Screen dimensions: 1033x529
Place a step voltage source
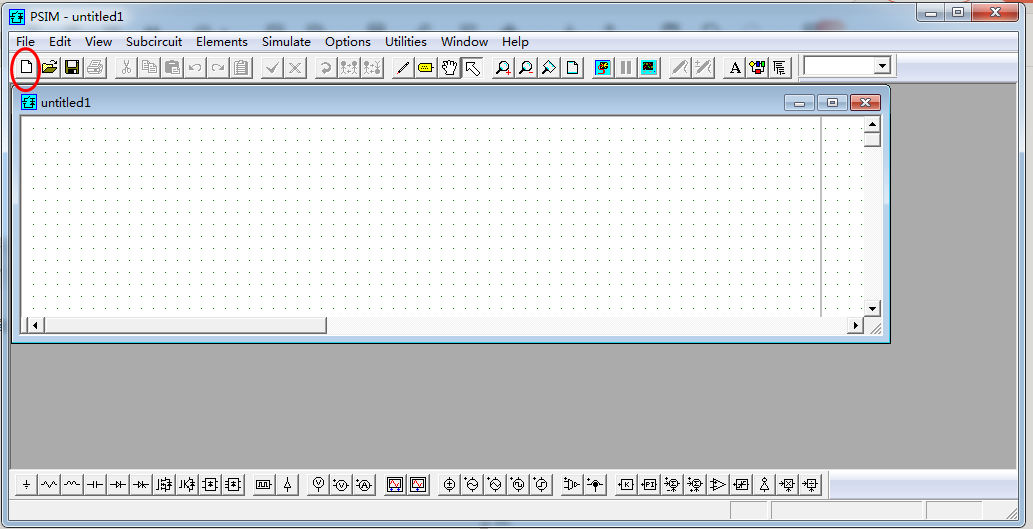coord(542,485)
